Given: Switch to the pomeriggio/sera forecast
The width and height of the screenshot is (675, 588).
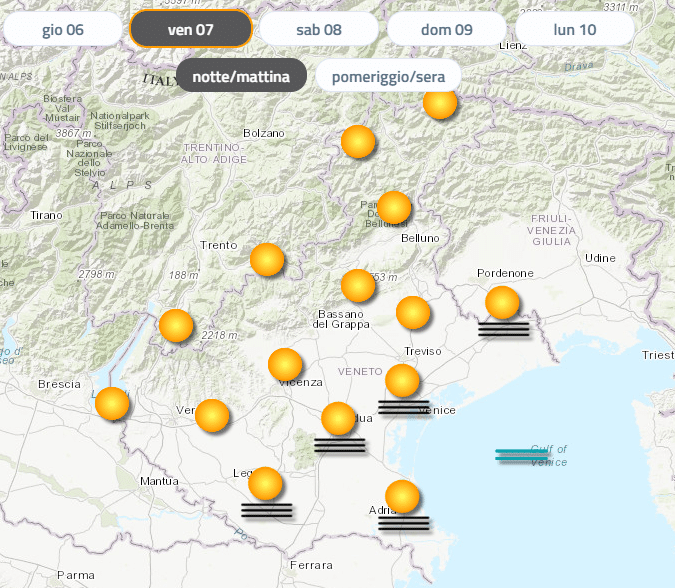Looking at the screenshot, I should coord(388,75).
